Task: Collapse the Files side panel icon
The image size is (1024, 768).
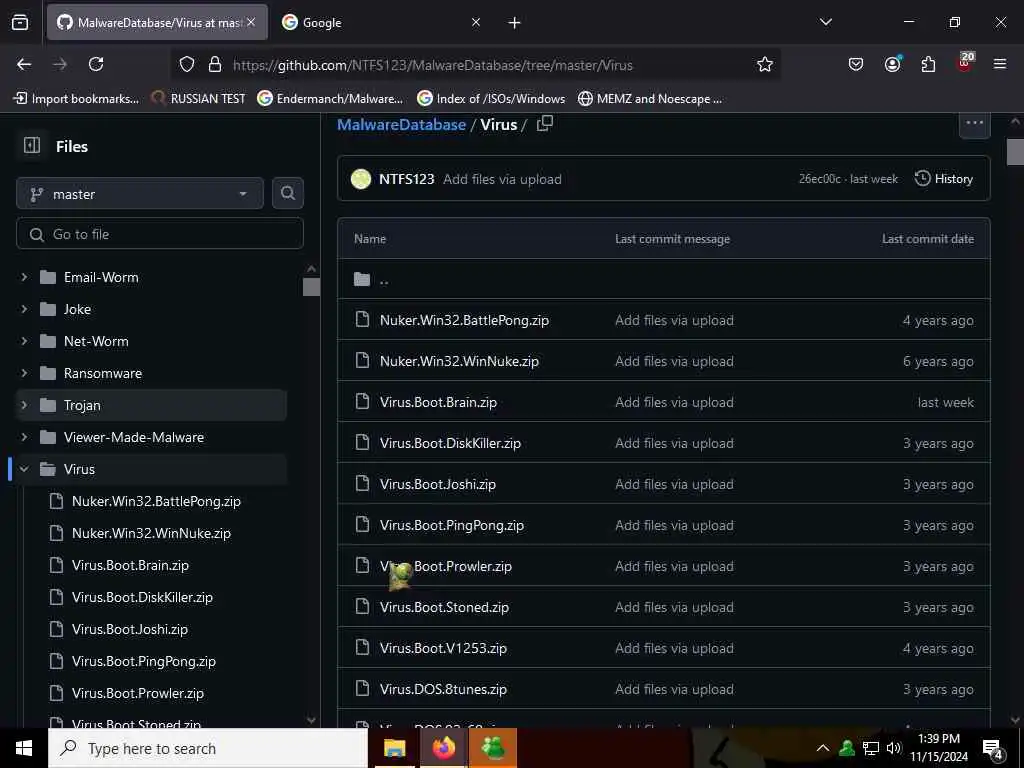Action: [x=31, y=145]
